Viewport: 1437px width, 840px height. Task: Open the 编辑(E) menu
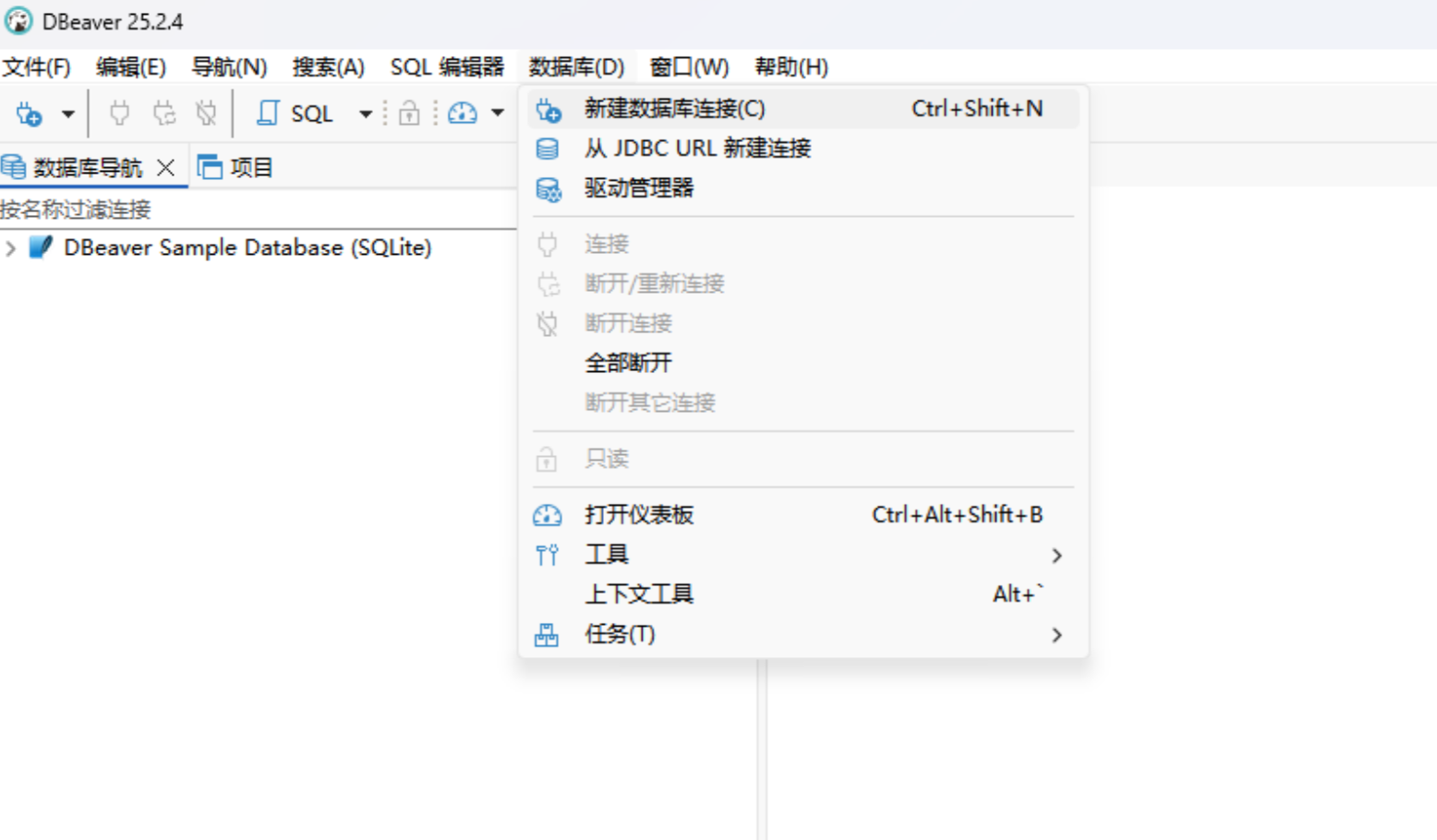click(x=131, y=67)
